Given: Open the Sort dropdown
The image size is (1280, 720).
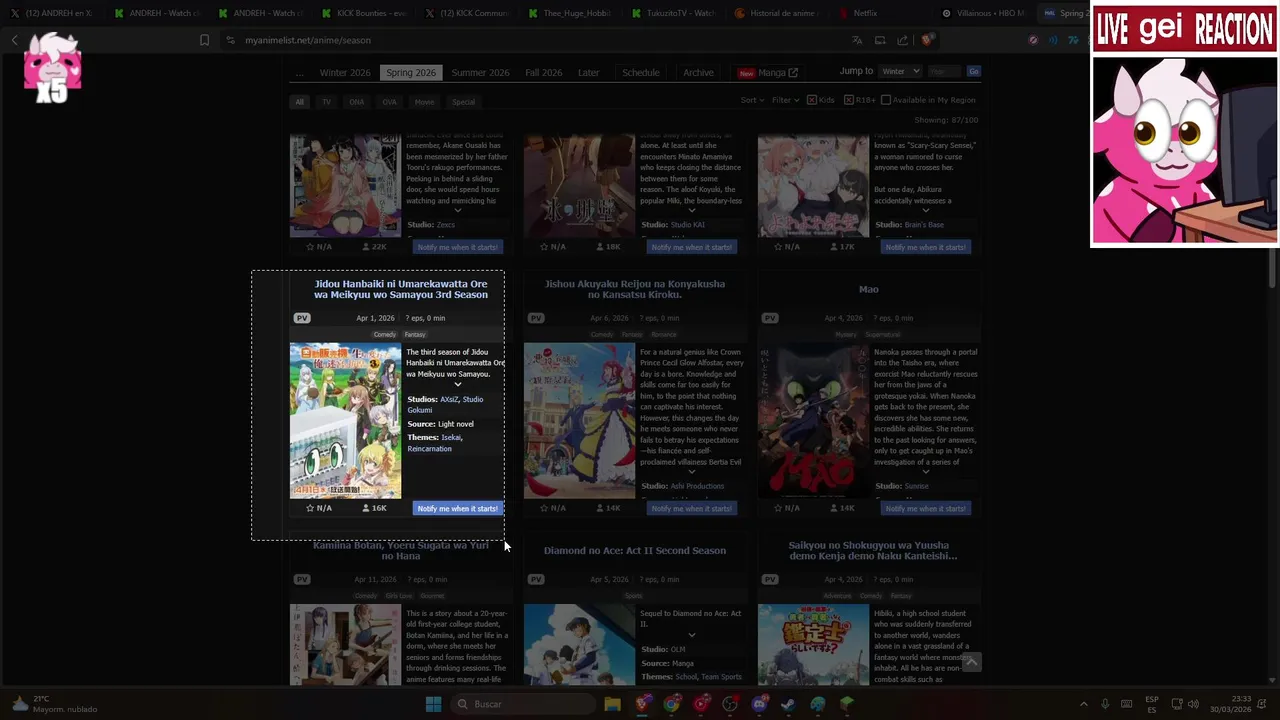Looking at the screenshot, I should pyautogui.click(x=751, y=100).
